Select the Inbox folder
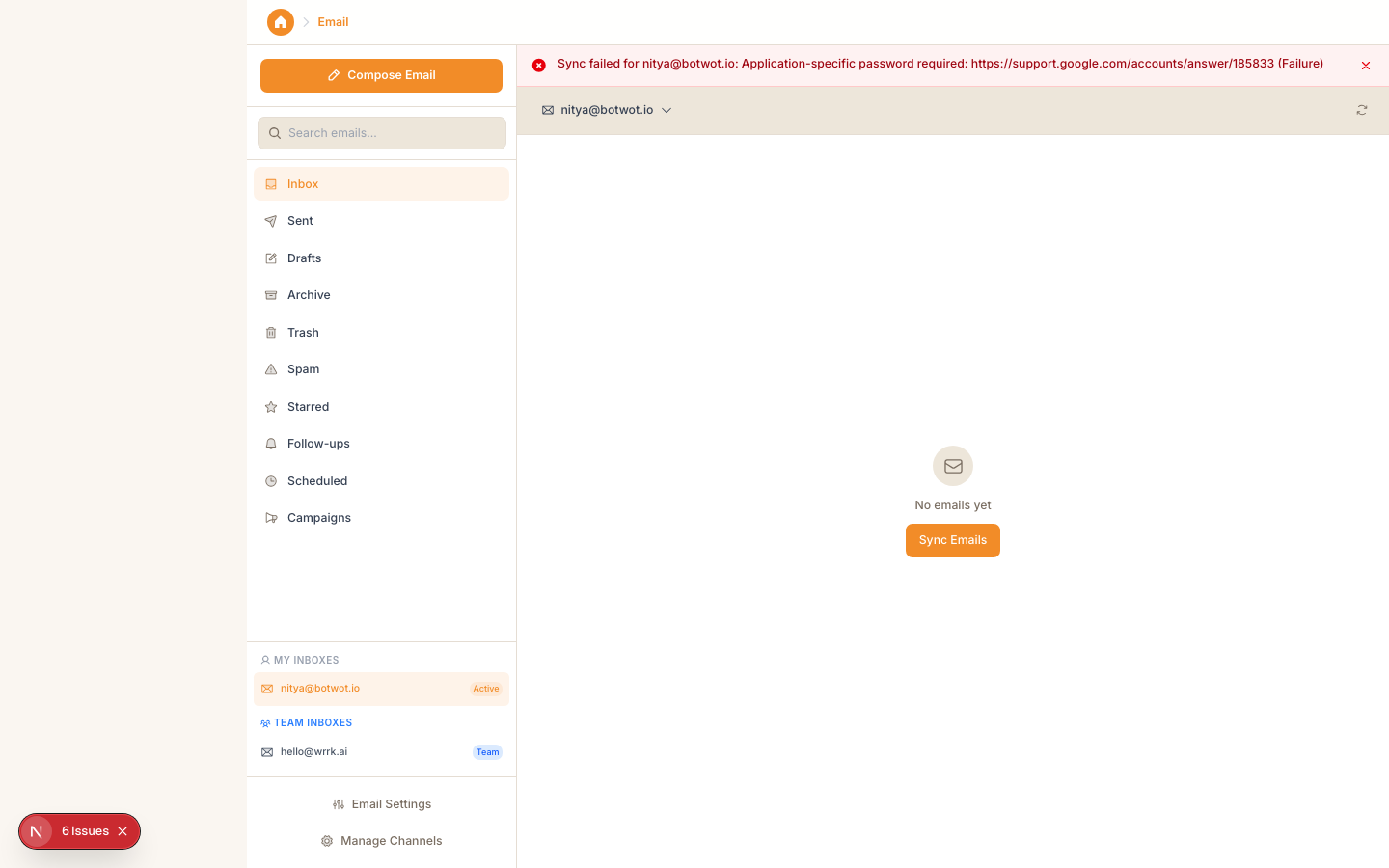Viewport: 1389px width, 868px height. coord(303,184)
